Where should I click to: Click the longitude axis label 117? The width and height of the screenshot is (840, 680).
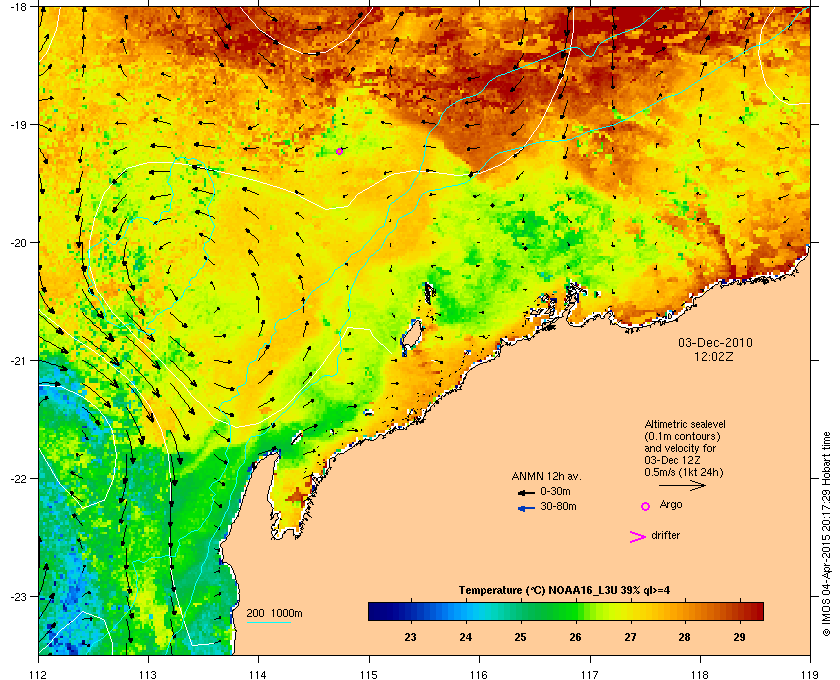tap(590, 674)
